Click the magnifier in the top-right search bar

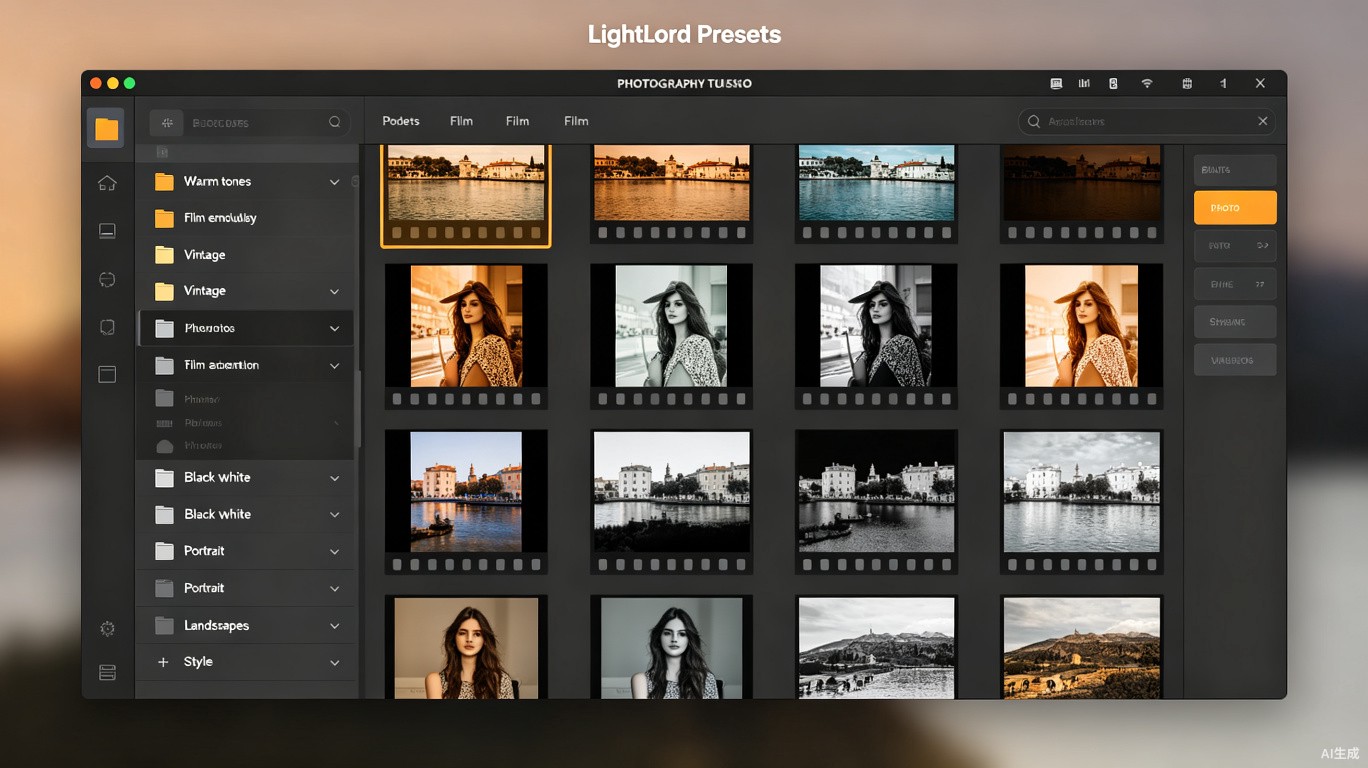click(1033, 121)
